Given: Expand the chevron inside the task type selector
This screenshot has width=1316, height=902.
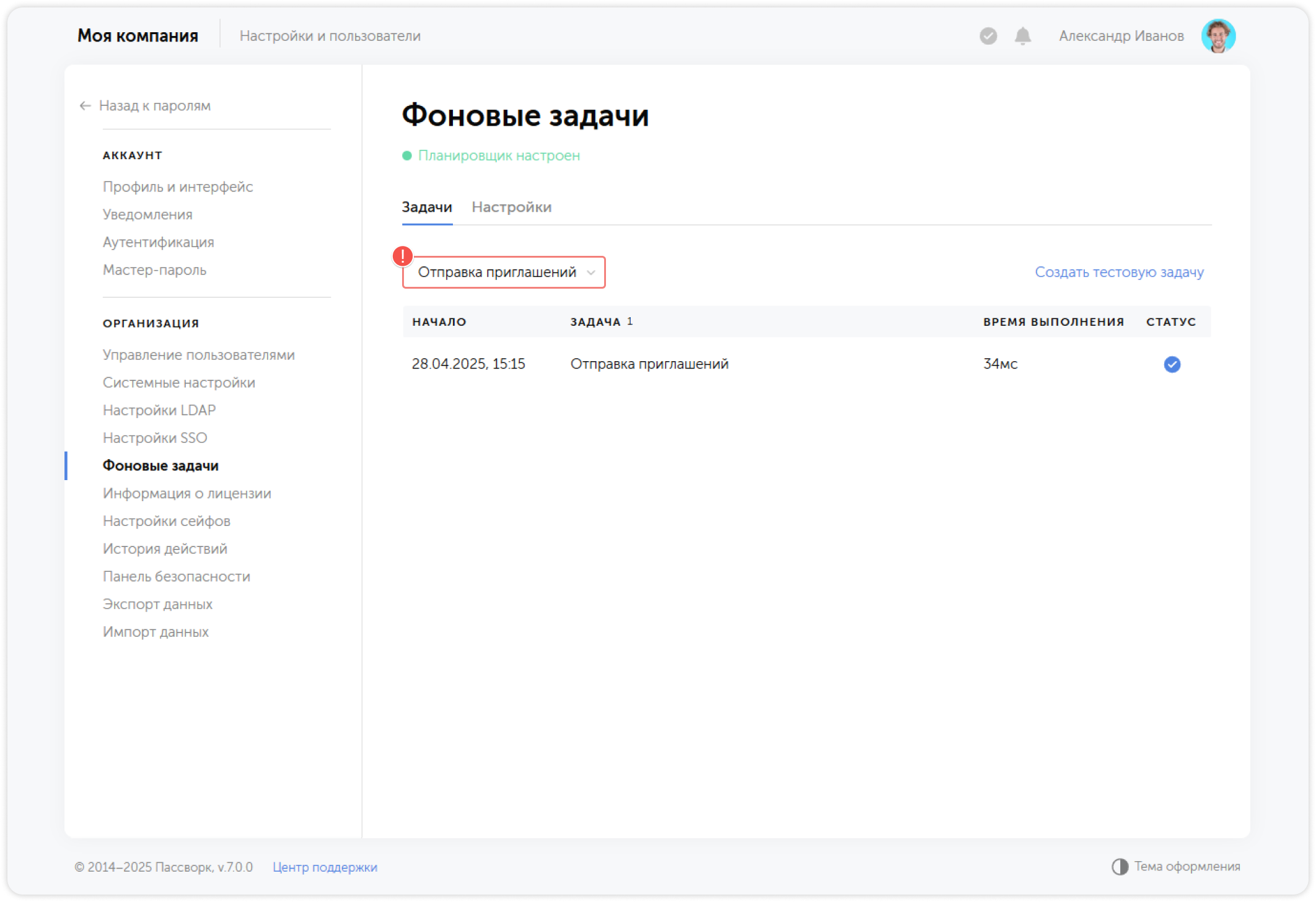Looking at the screenshot, I should (590, 273).
